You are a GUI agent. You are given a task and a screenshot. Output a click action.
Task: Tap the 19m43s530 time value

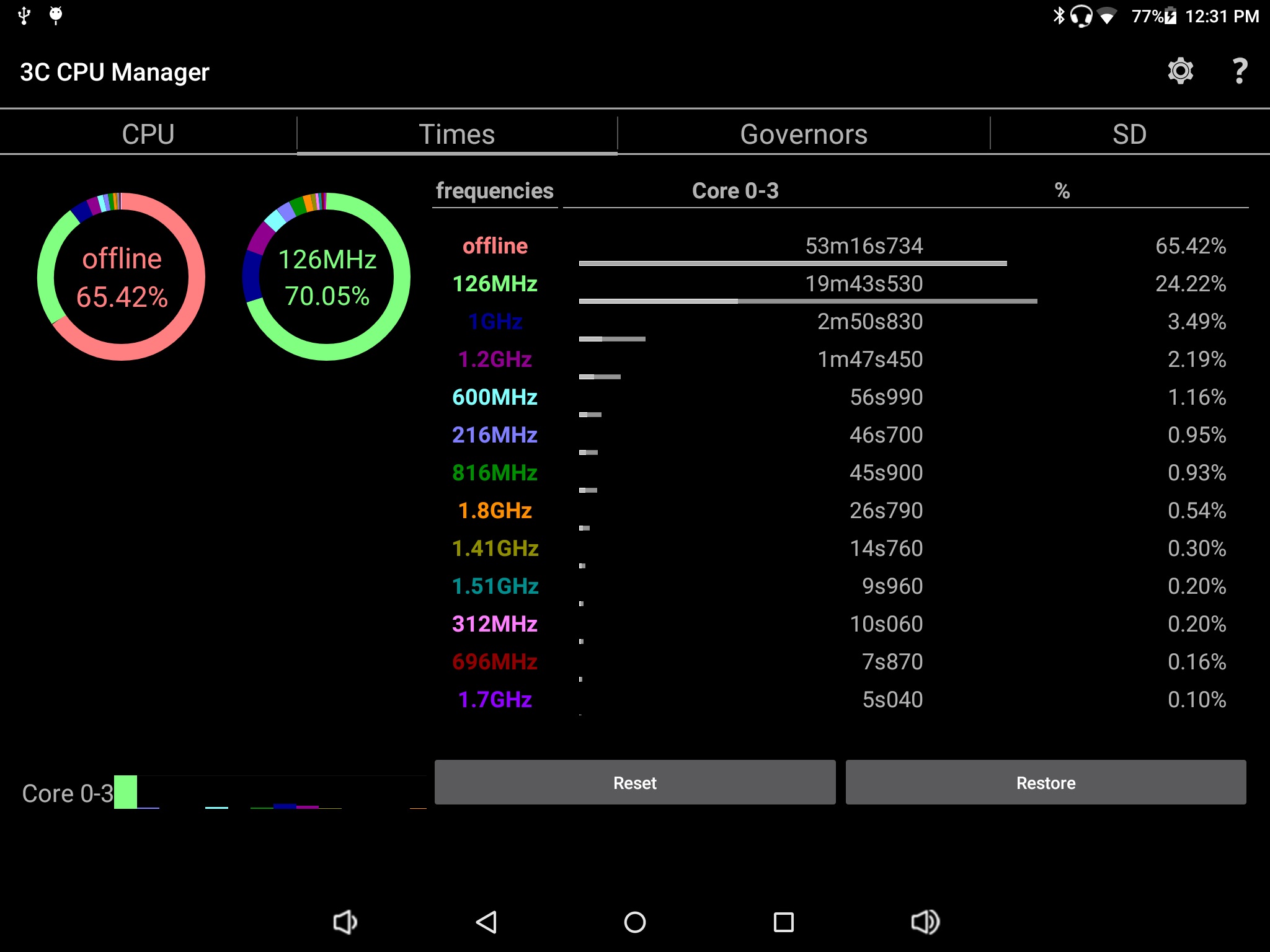pyautogui.click(x=864, y=284)
